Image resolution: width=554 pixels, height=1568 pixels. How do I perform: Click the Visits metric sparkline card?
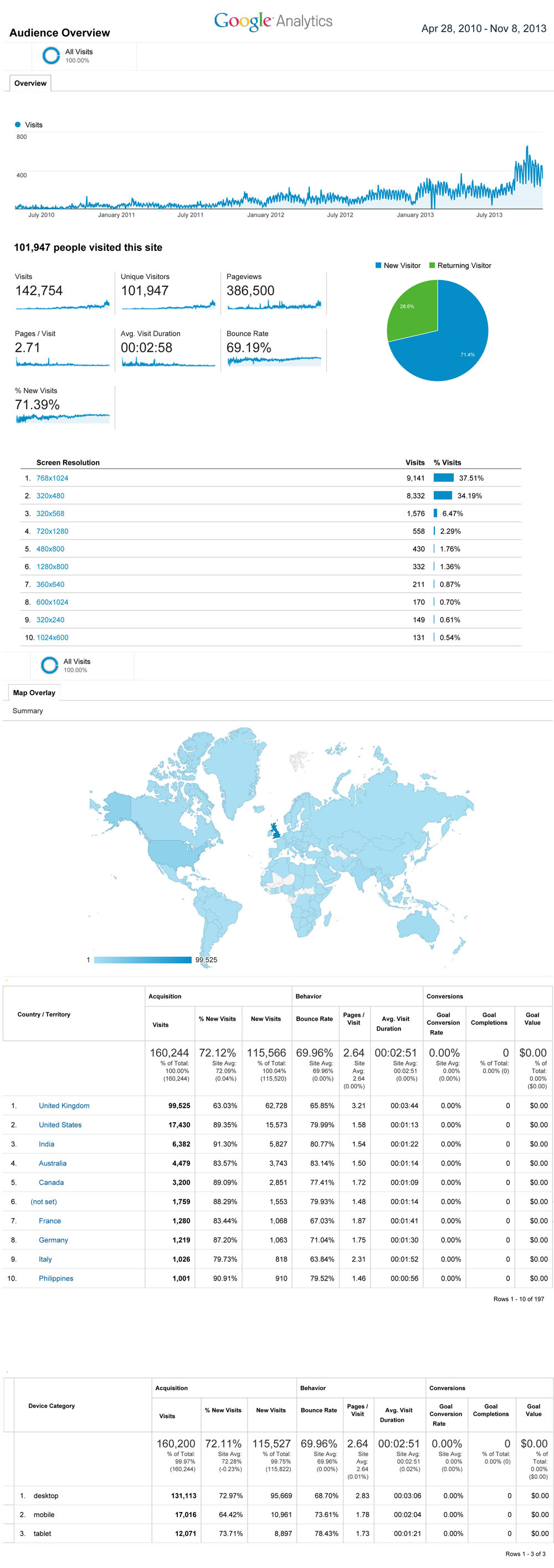point(63,293)
